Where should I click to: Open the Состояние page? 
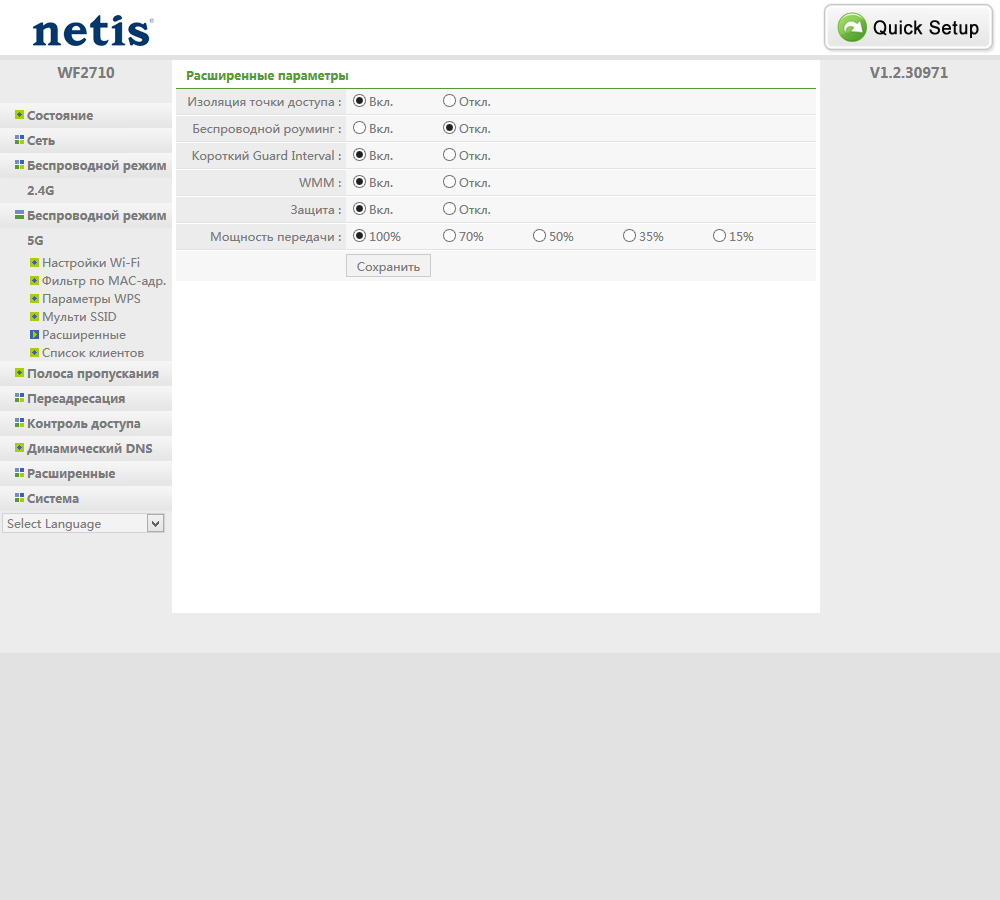tap(60, 115)
